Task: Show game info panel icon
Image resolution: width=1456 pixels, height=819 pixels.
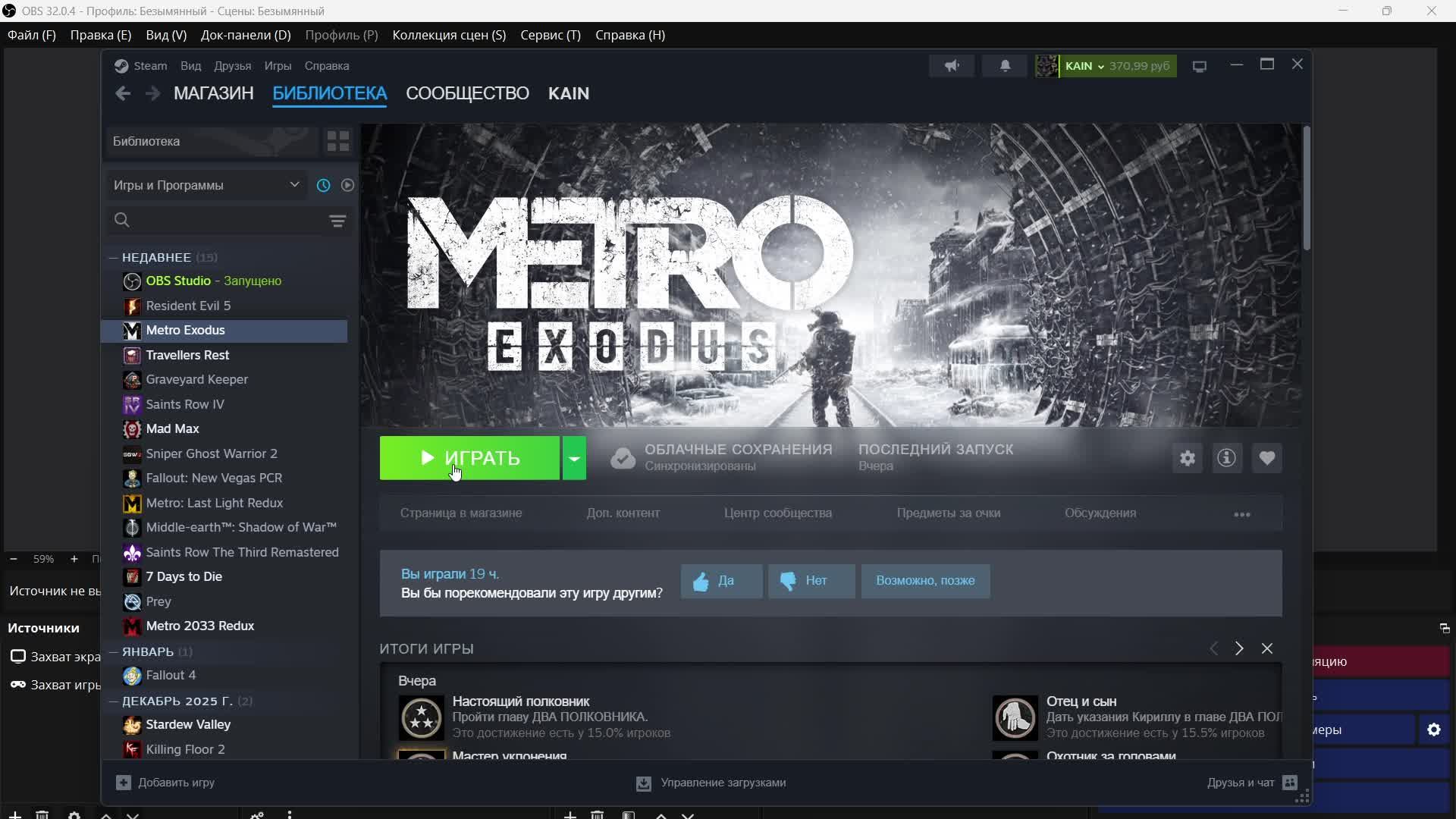Action: click(1226, 458)
